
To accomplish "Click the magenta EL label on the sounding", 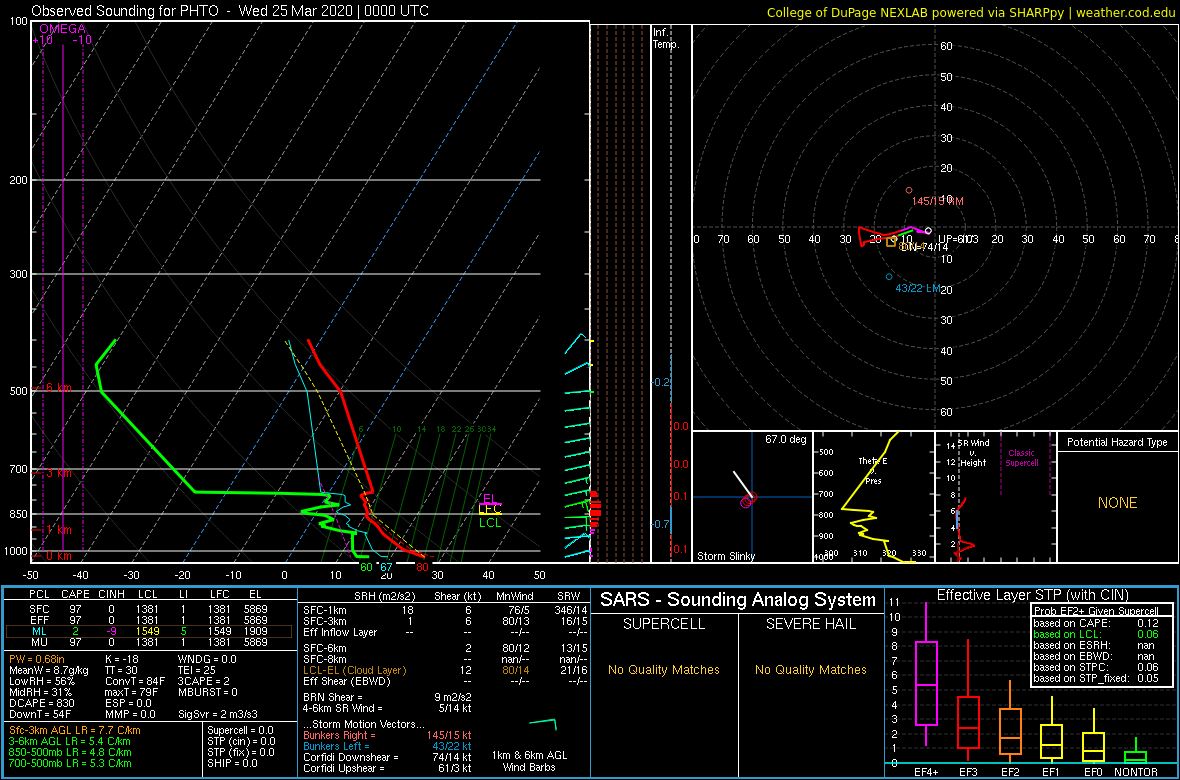I will pos(489,498).
